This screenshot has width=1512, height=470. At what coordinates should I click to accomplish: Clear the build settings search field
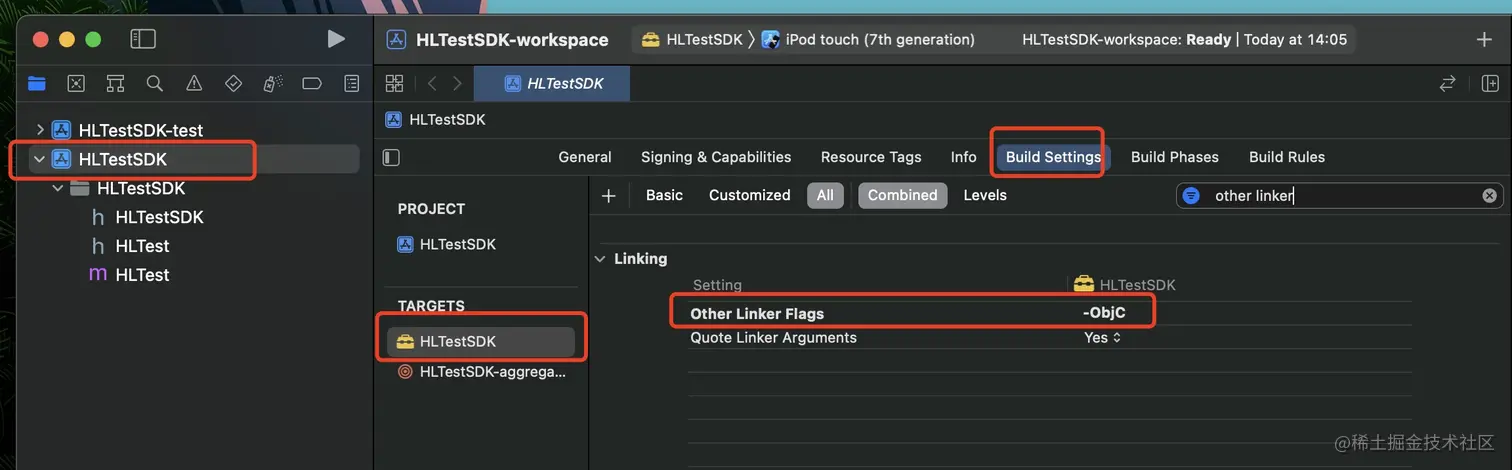pos(1489,196)
